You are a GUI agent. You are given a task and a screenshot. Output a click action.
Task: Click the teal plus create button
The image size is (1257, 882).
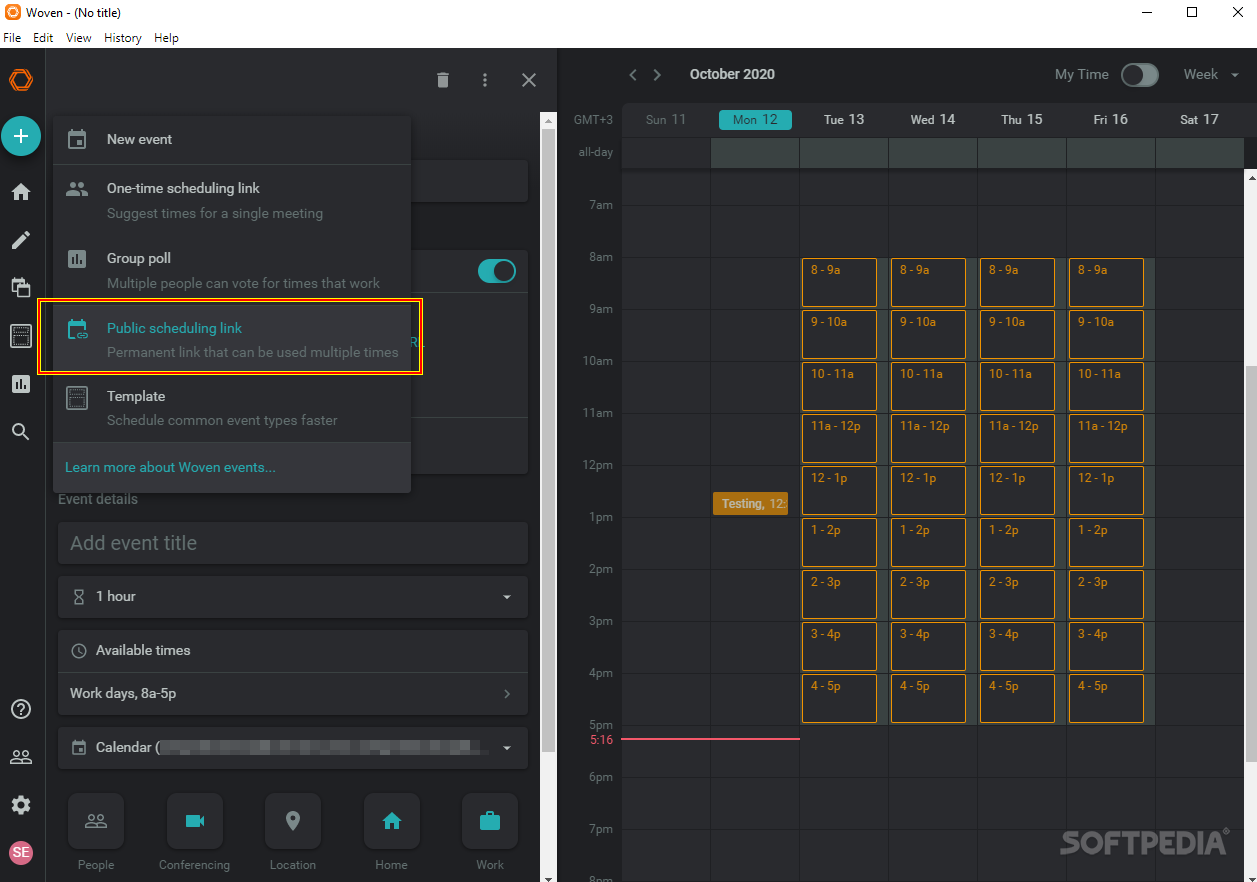click(21, 136)
